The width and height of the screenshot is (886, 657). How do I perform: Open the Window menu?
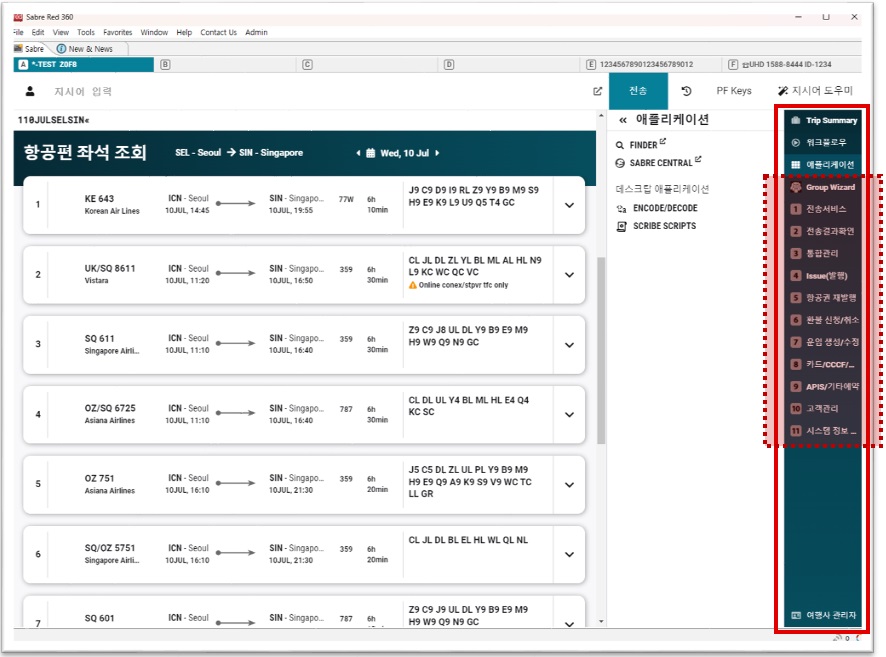pyautogui.click(x=154, y=32)
